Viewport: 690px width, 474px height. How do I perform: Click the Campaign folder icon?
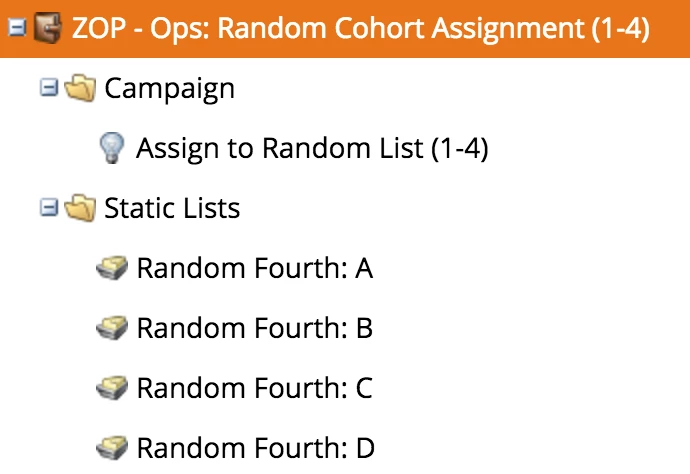coord(80,88)
